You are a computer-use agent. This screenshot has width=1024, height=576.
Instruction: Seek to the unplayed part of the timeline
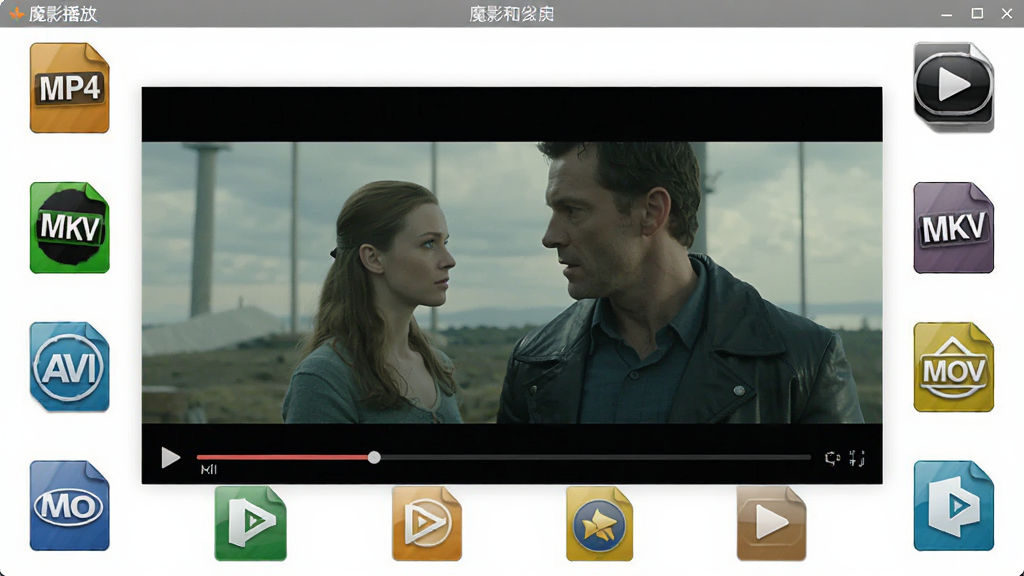[x=596, y=457]
